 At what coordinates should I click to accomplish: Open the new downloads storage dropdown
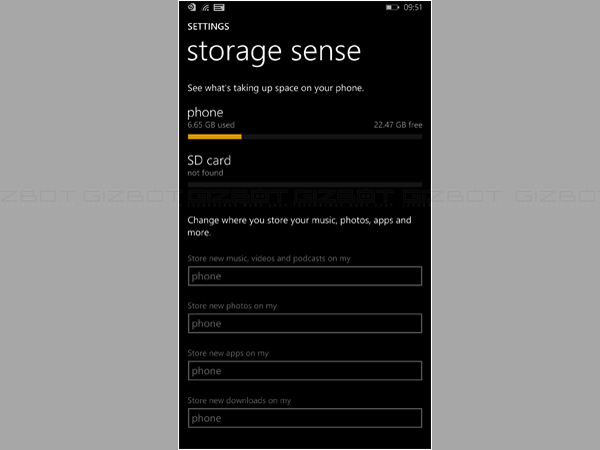pos(304,418)
